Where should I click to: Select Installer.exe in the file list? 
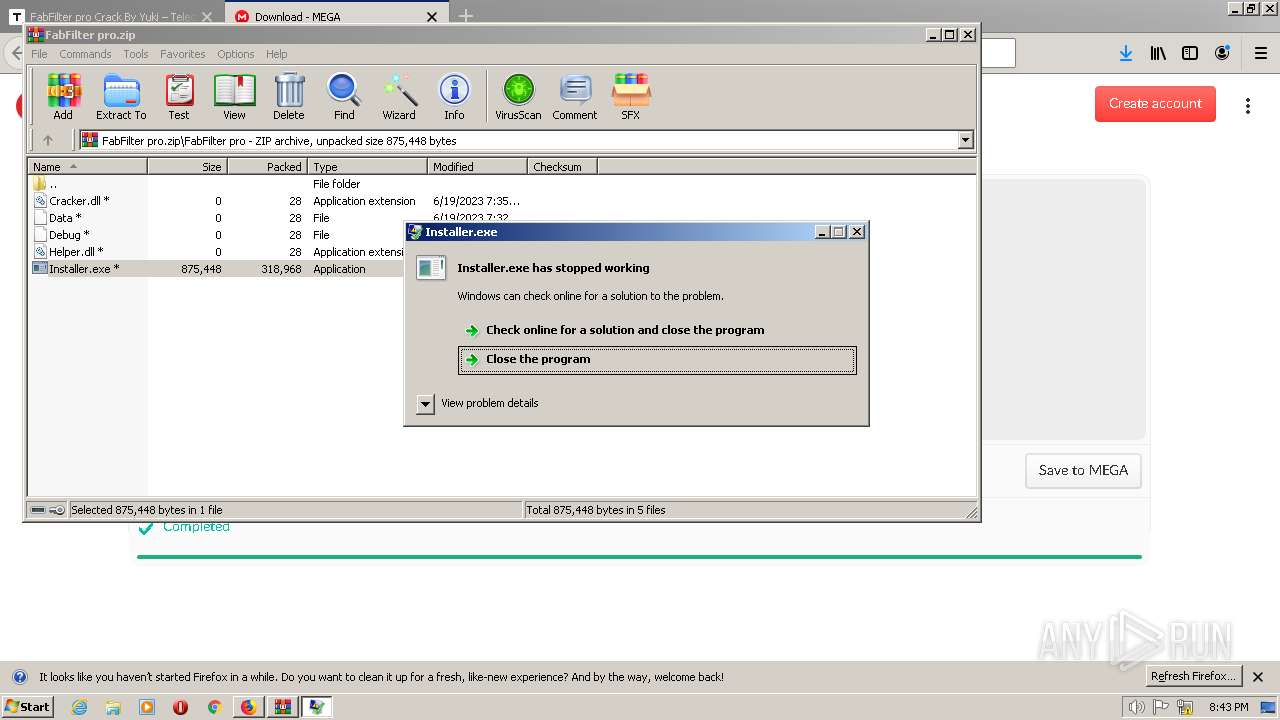tap(76, 269)
